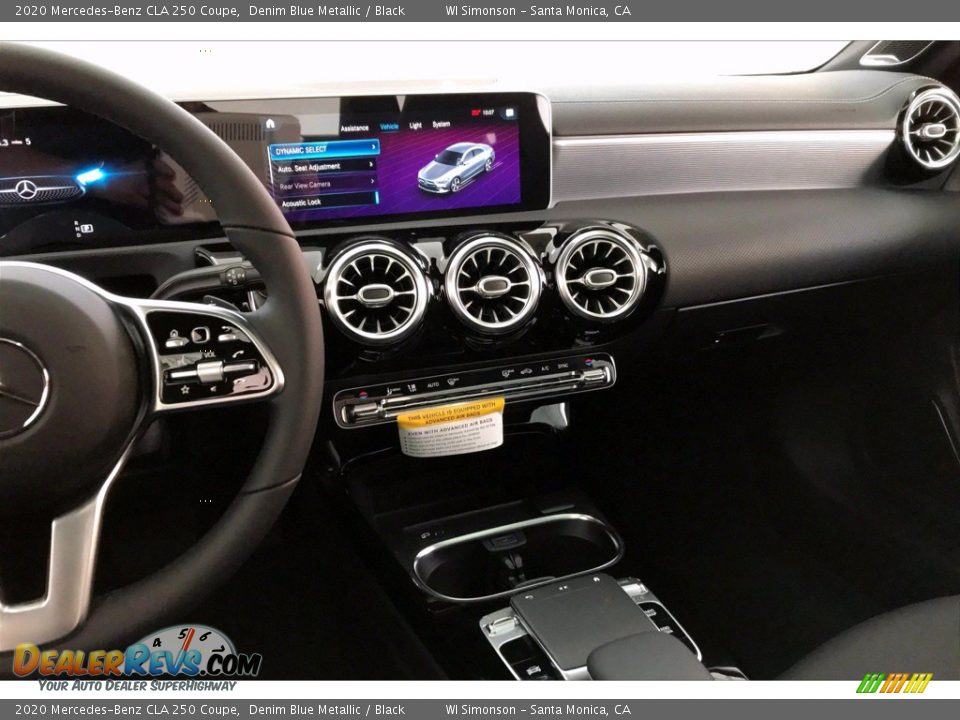
Task: Tap the steering wheel home button
Action: coord(174,337)
